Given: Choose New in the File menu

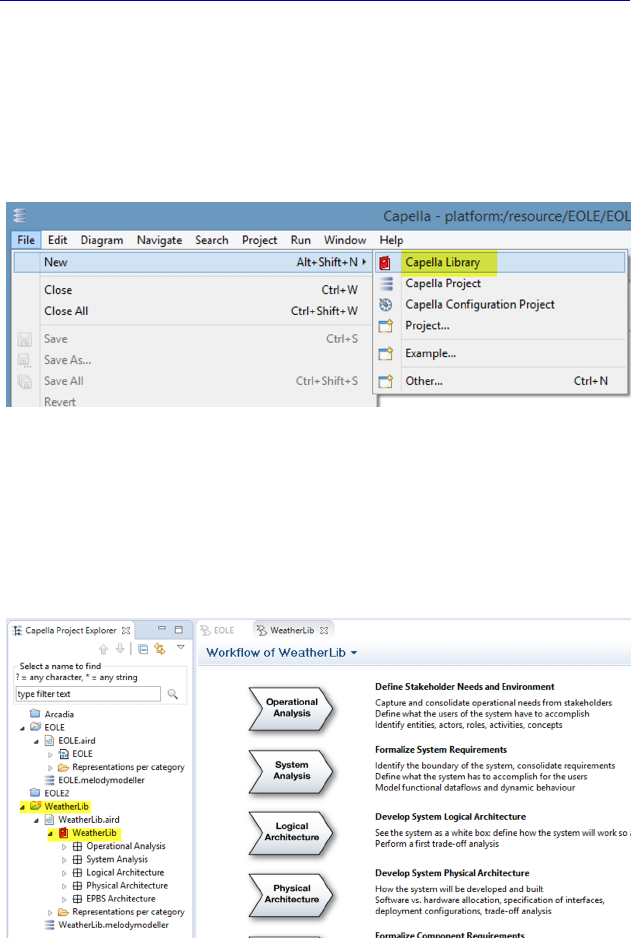Looking at the screenshot, I should click(193, 262).
